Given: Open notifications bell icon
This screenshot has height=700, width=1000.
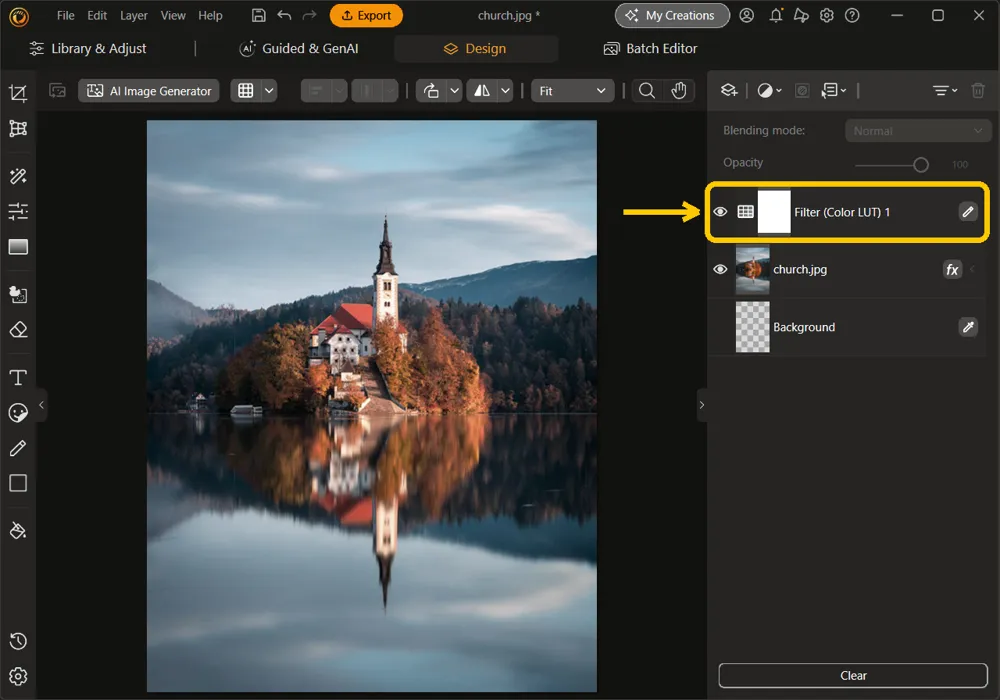Looking at the screenshot, I should click(776, 15).
